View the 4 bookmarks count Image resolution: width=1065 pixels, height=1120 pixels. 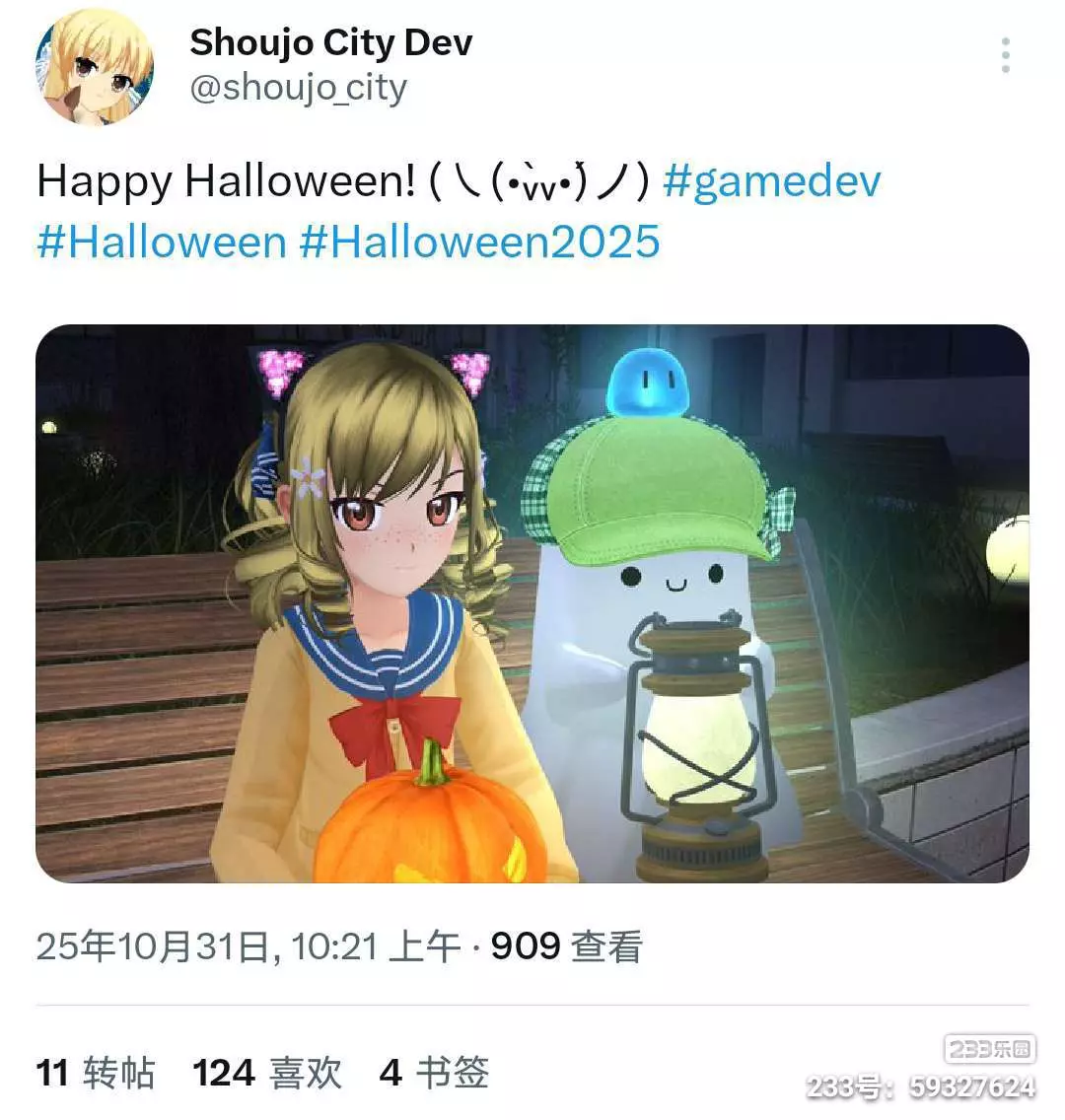coord(434,1073)
